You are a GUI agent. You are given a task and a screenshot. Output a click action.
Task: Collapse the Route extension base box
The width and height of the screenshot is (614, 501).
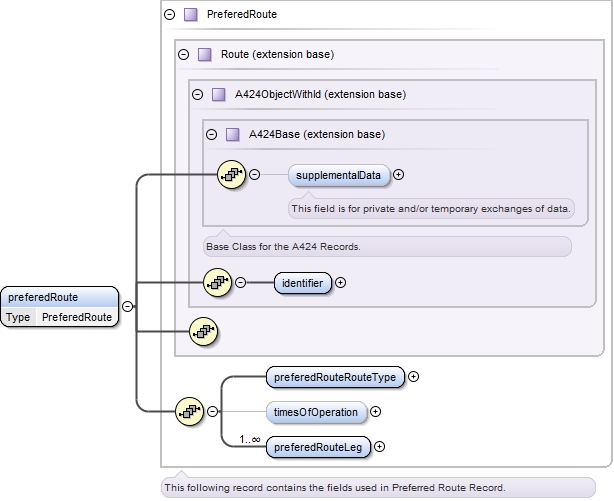click(183, 54)
